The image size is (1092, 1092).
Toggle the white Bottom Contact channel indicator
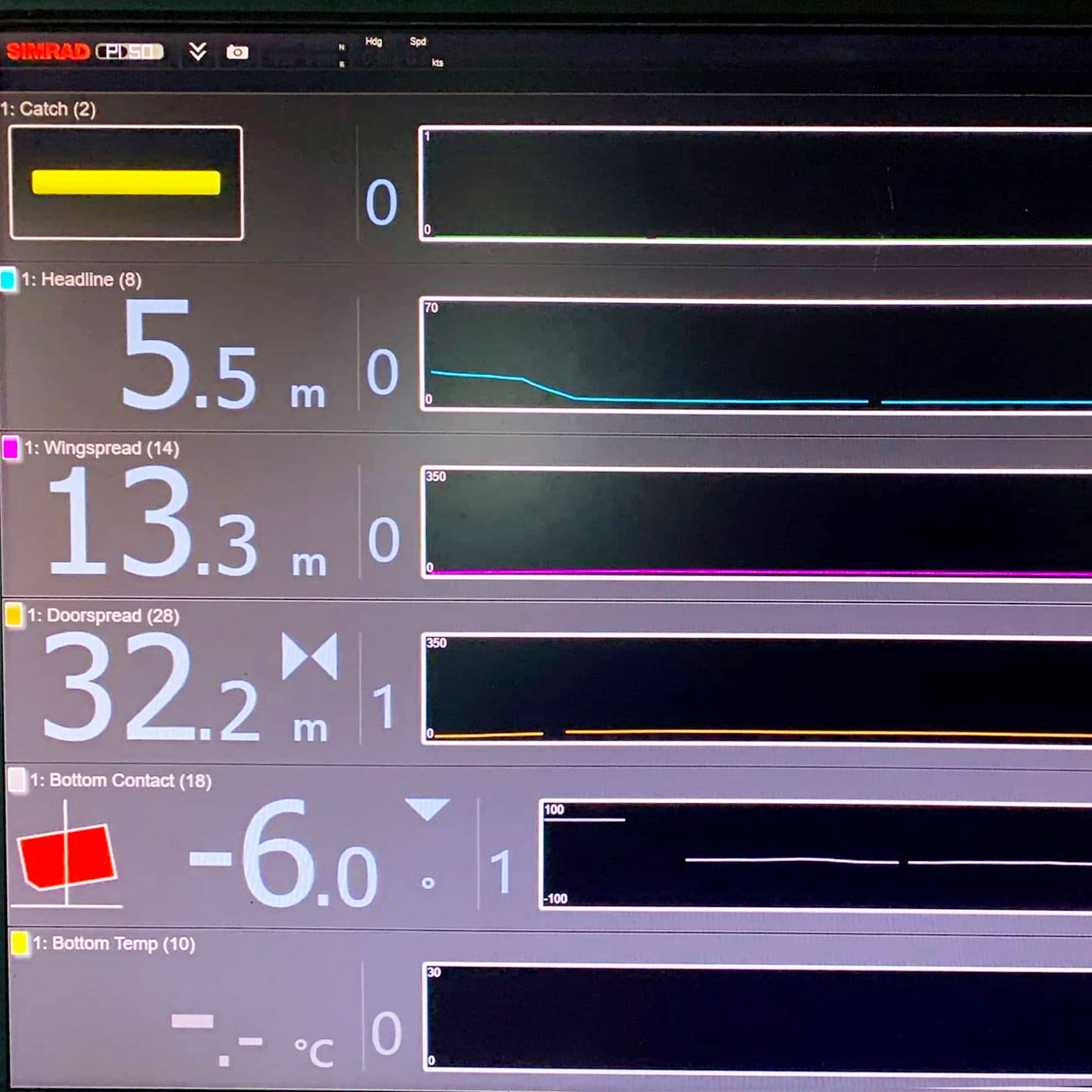click(x=16, y=780)
